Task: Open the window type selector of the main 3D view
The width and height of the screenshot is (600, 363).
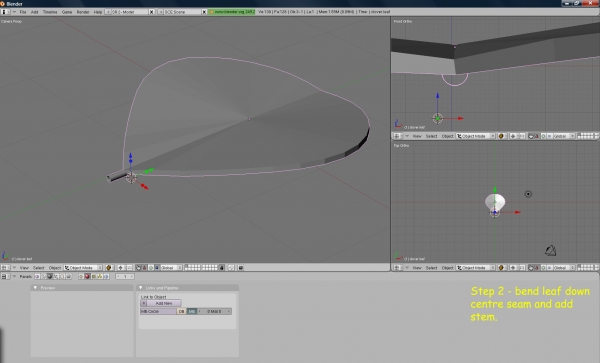Action: [x=5, y=268]
